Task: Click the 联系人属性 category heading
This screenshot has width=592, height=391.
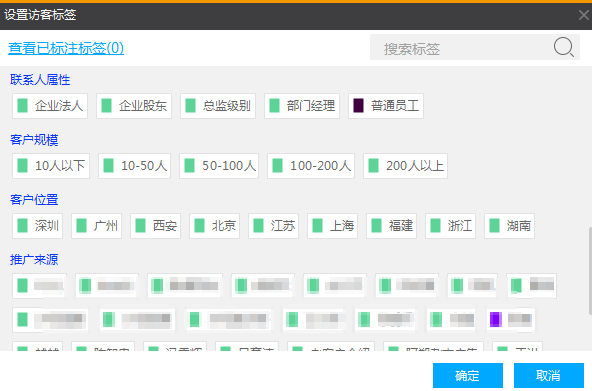Action: 40,80
